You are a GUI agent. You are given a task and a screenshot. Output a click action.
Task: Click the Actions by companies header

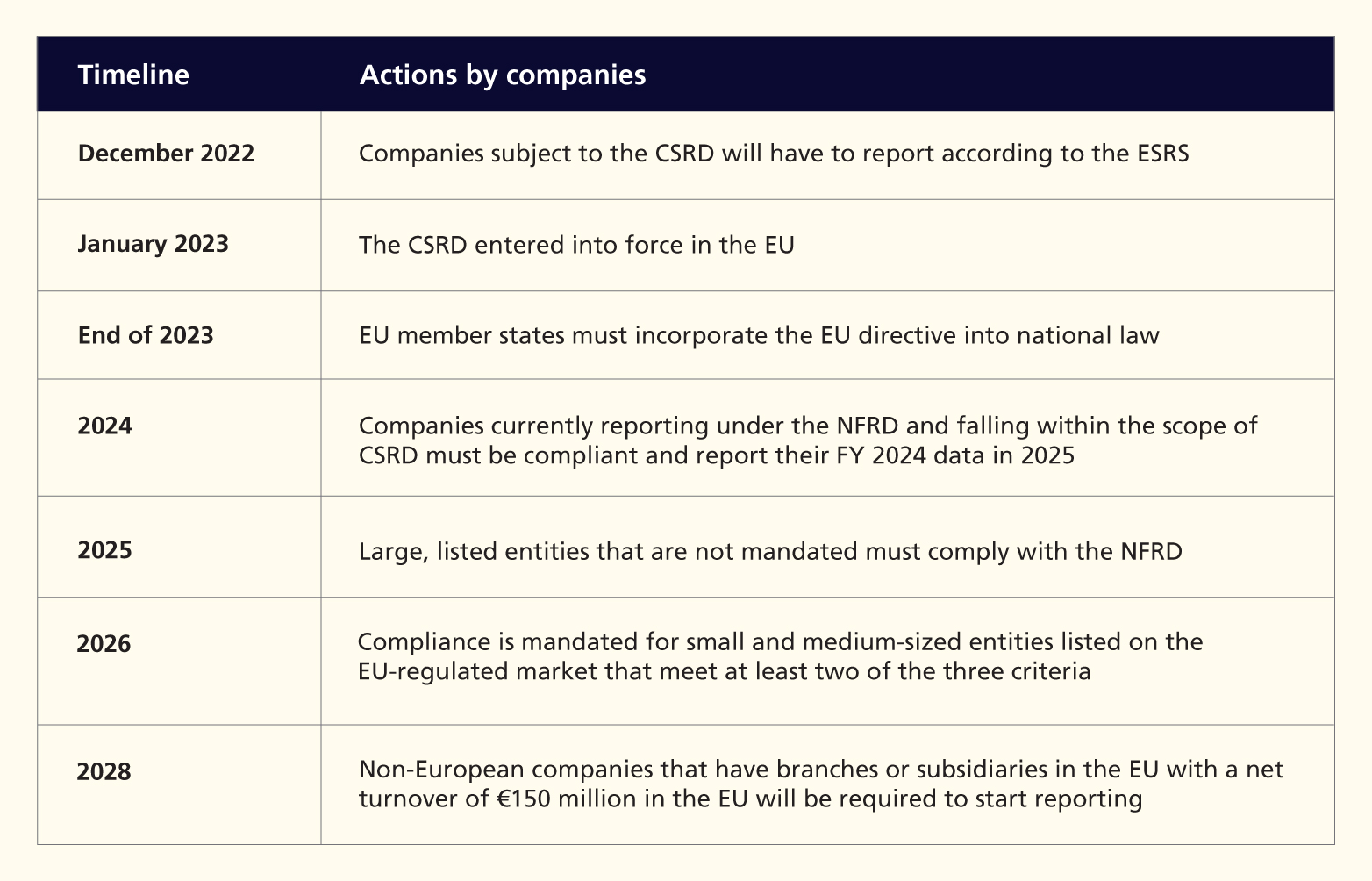pos(503,75)
